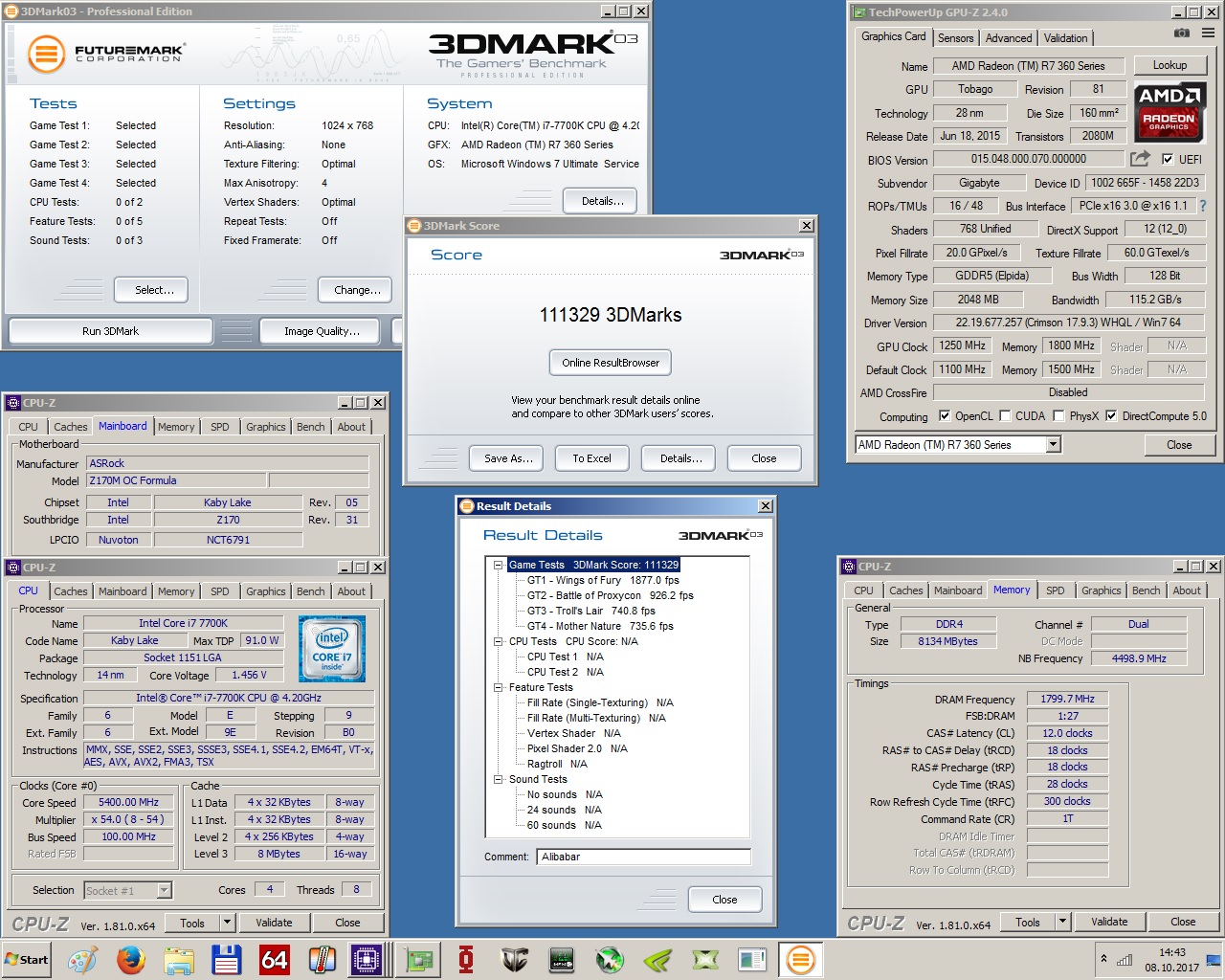The image size is (1225, 980).
Task: Click the Image Quality... button
Action: (x=322, y=331)
